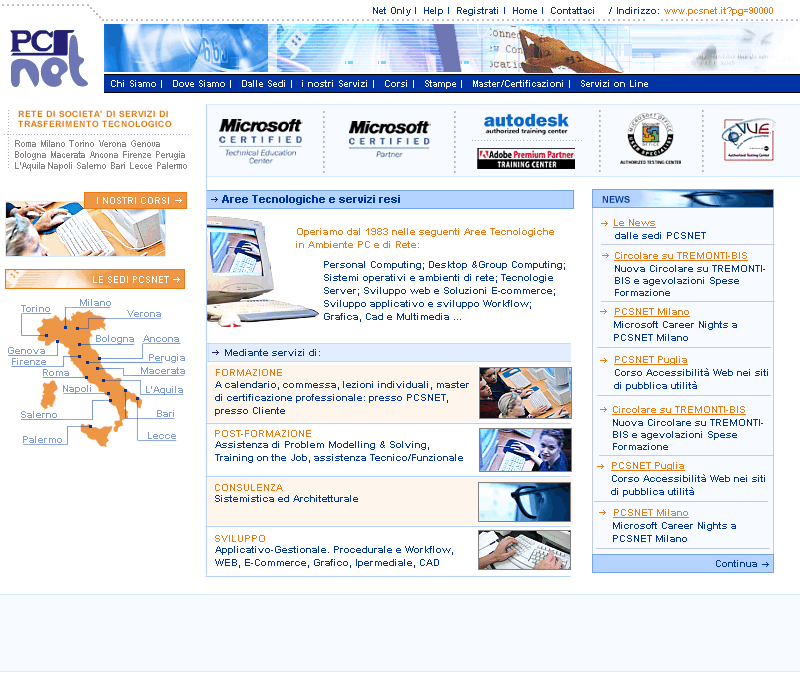Image resolution: width=800 pixels, height=687 pixels.
Task: Click the courses photo under I NOSTRI CORSI
Action: (85, 229)
